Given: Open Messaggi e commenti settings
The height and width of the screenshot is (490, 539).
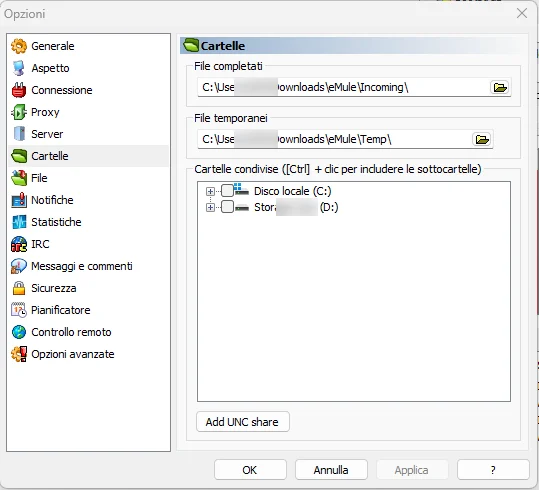Looking at the screenshot, I should pyautogui.click(x=88, y=266).
